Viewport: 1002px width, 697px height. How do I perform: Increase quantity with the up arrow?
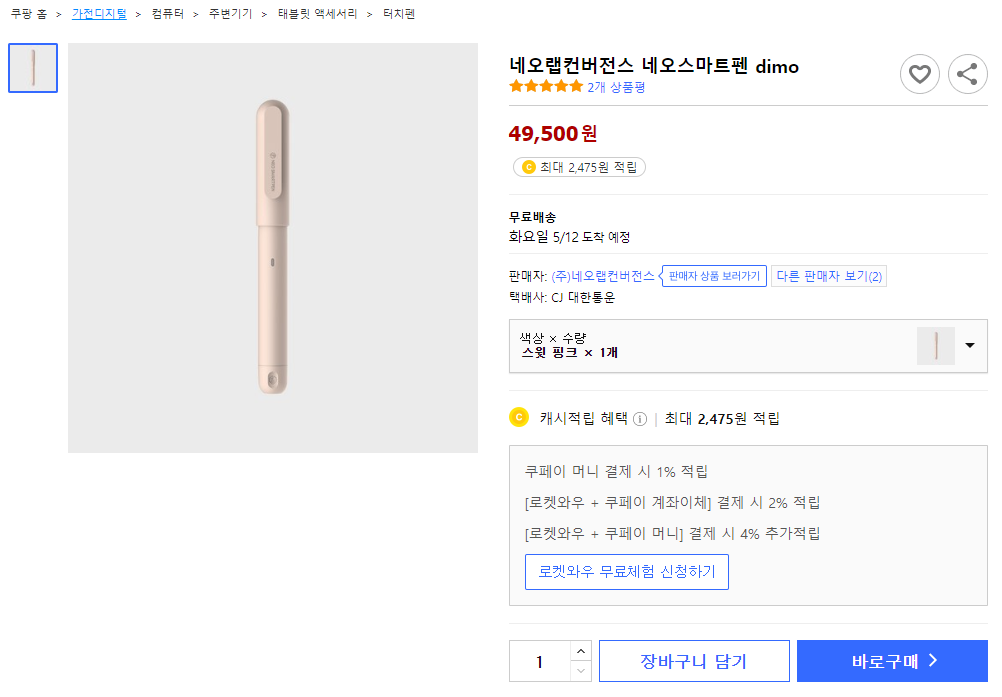(x=580, y=651)
